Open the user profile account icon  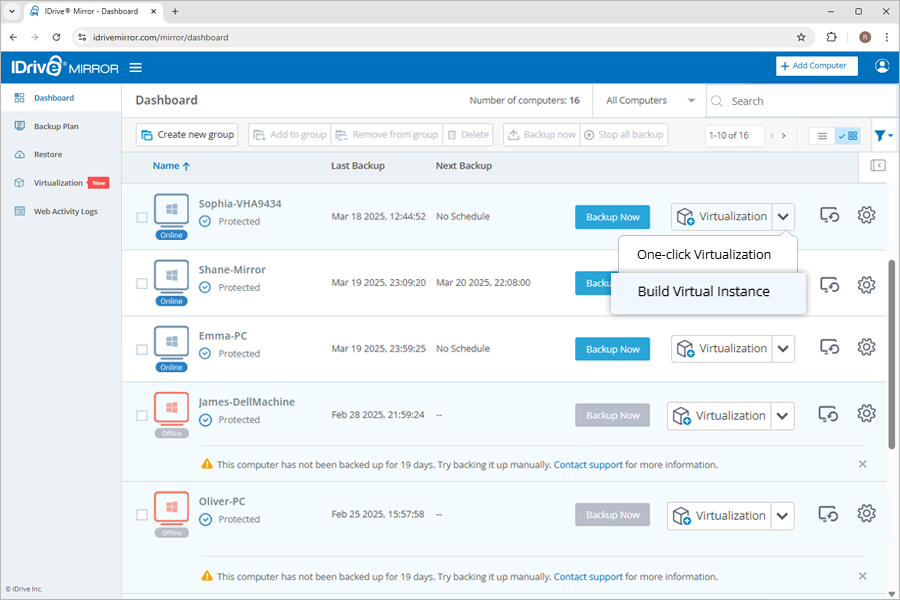[x=882, y=66]
